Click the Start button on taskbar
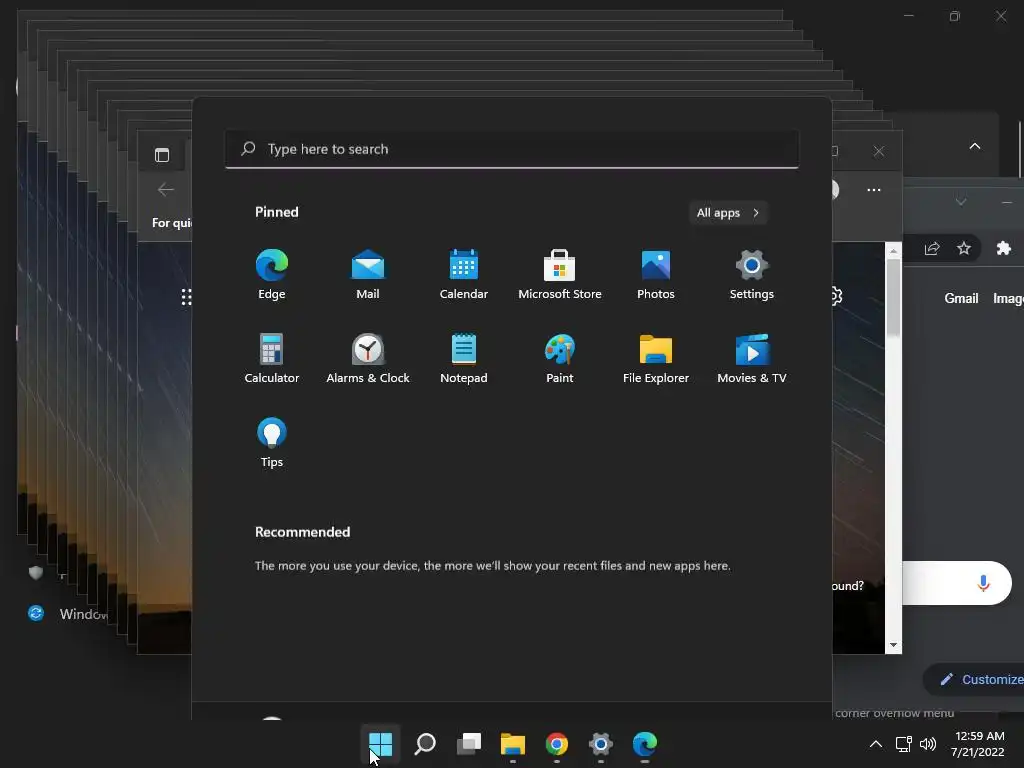 [381, 744]
